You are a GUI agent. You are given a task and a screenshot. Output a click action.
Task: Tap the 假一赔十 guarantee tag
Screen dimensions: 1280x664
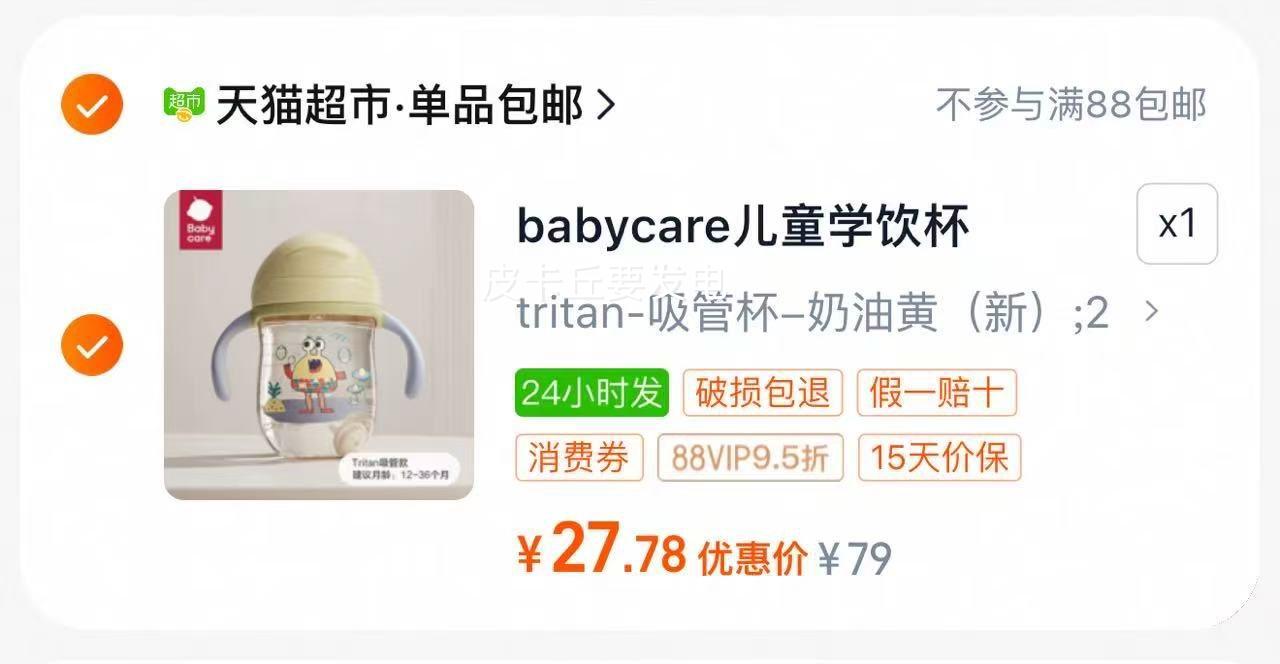coord(937,393)
